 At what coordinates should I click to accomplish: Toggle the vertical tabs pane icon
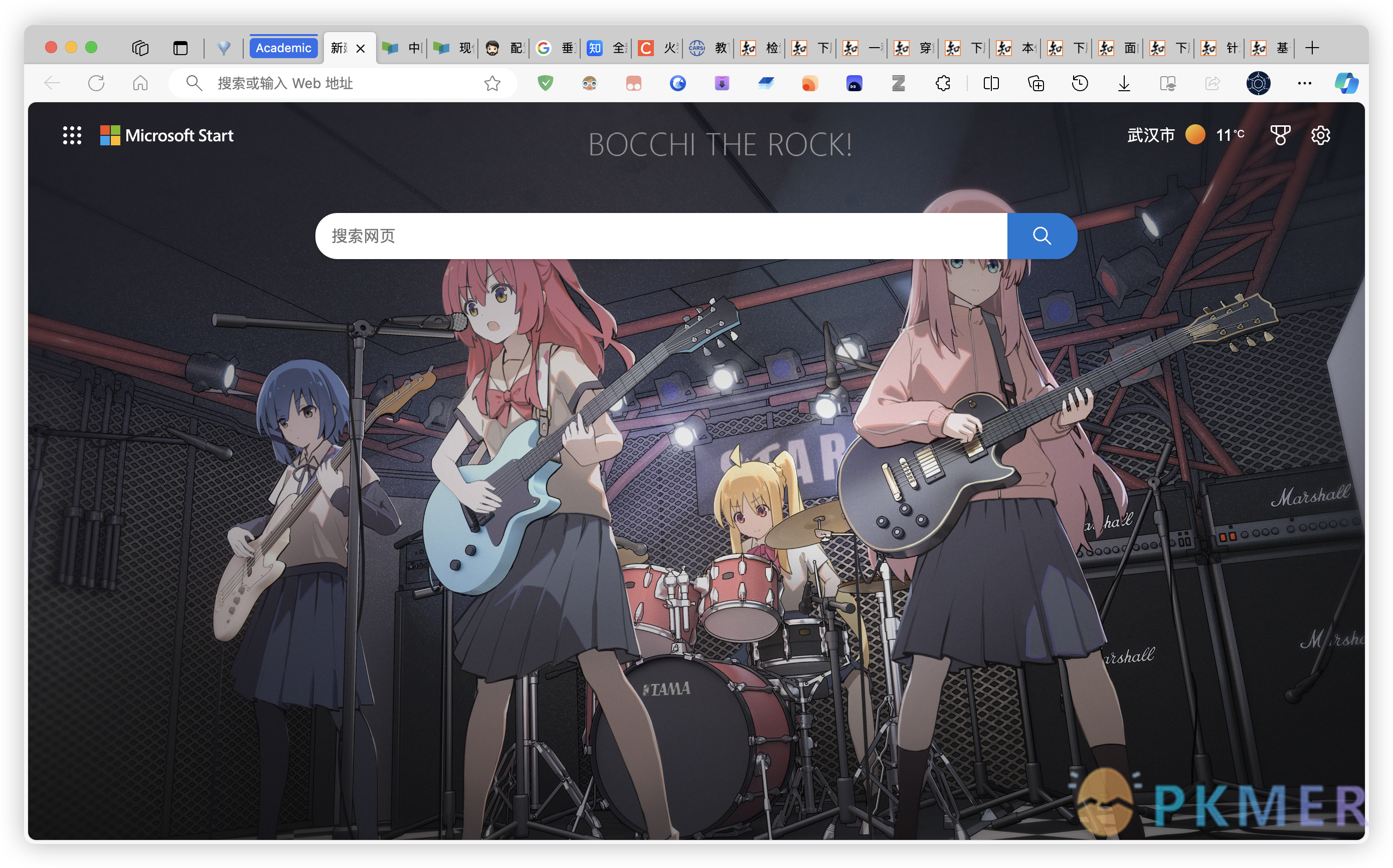coord(181,48)
